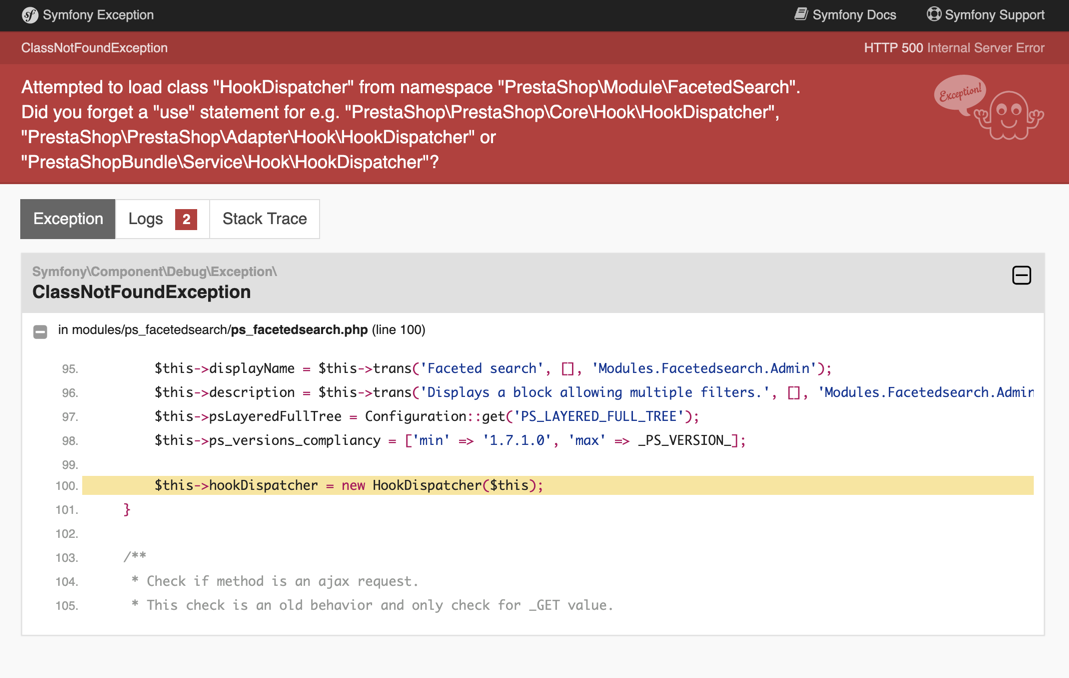Viewport: 1069px width, 678px height.
Task: Click the Symfony Docs book icon
Action: point(801,14)
